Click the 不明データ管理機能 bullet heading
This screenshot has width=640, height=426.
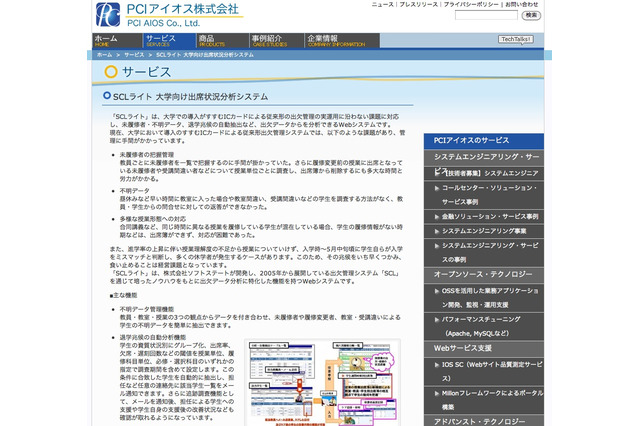tap(147, 309)
